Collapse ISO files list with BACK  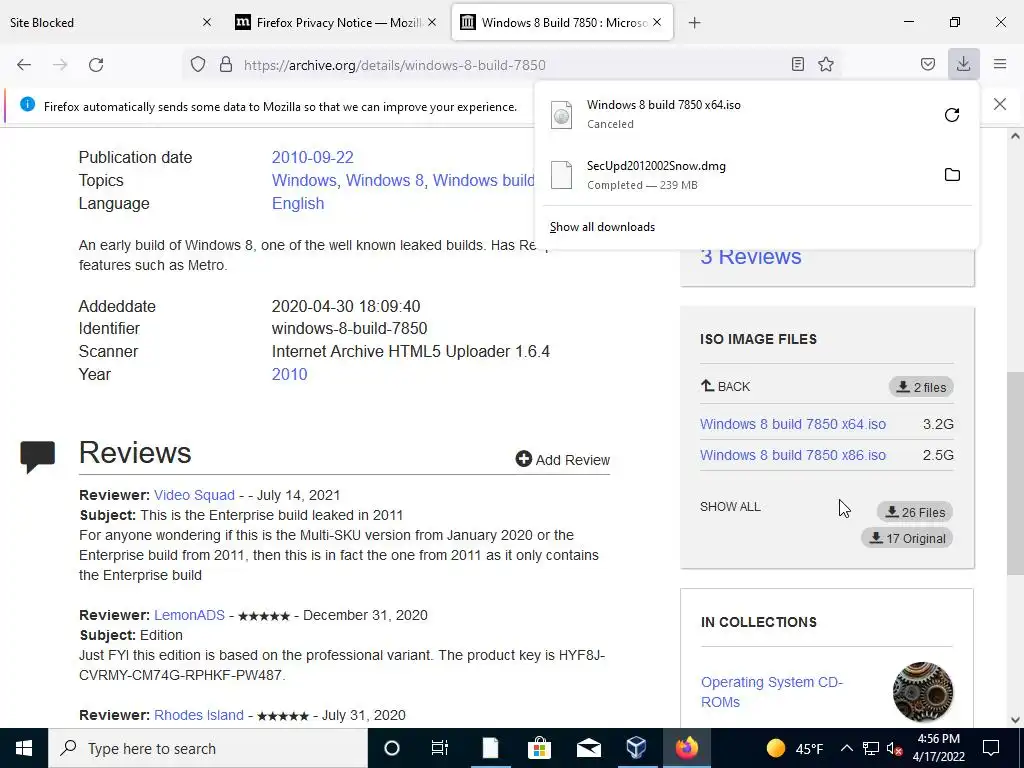[725, 387]
